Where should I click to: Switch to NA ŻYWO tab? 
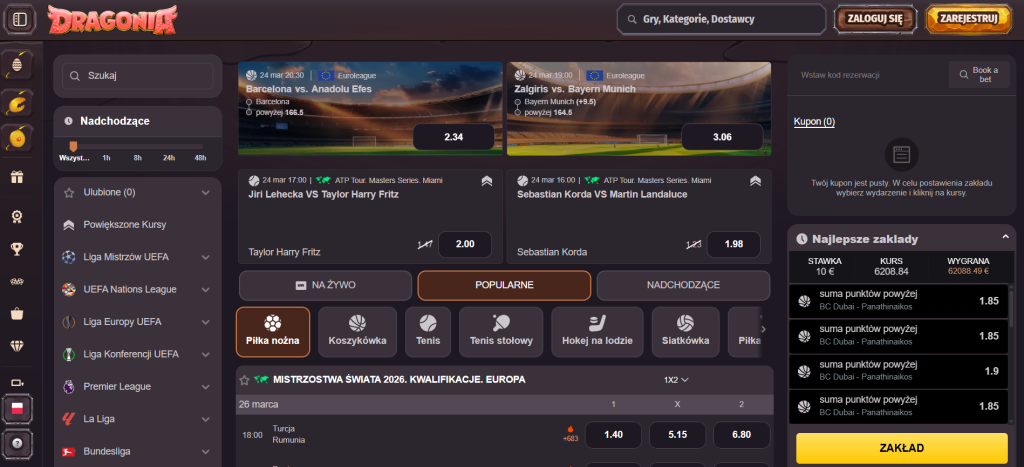(x=325, y=285)
